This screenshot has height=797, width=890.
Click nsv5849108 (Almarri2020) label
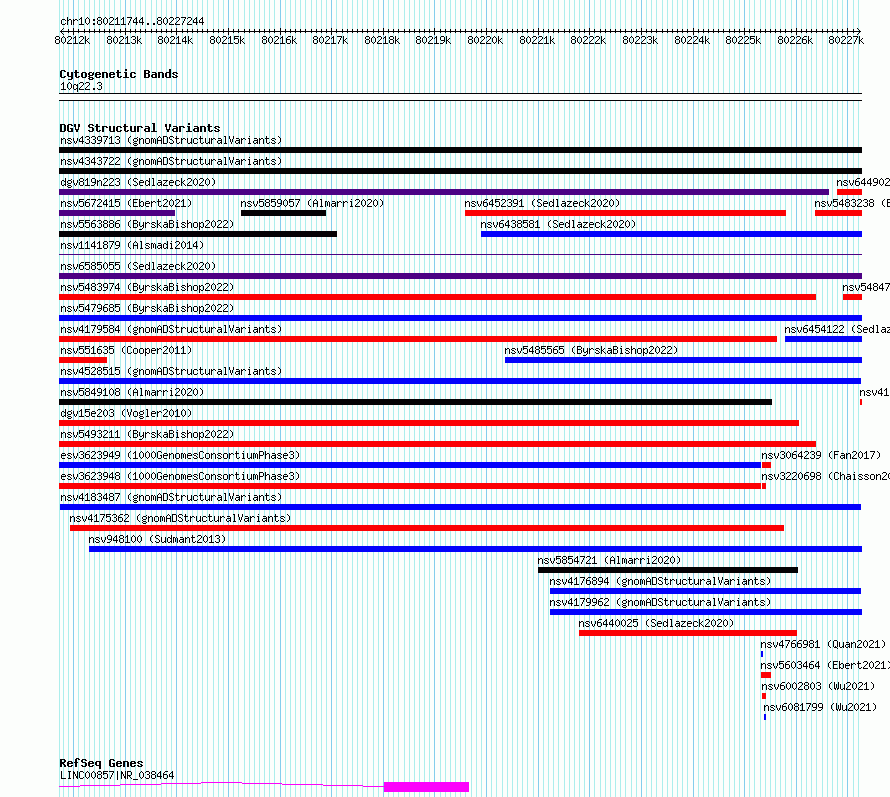click(132, 392)
